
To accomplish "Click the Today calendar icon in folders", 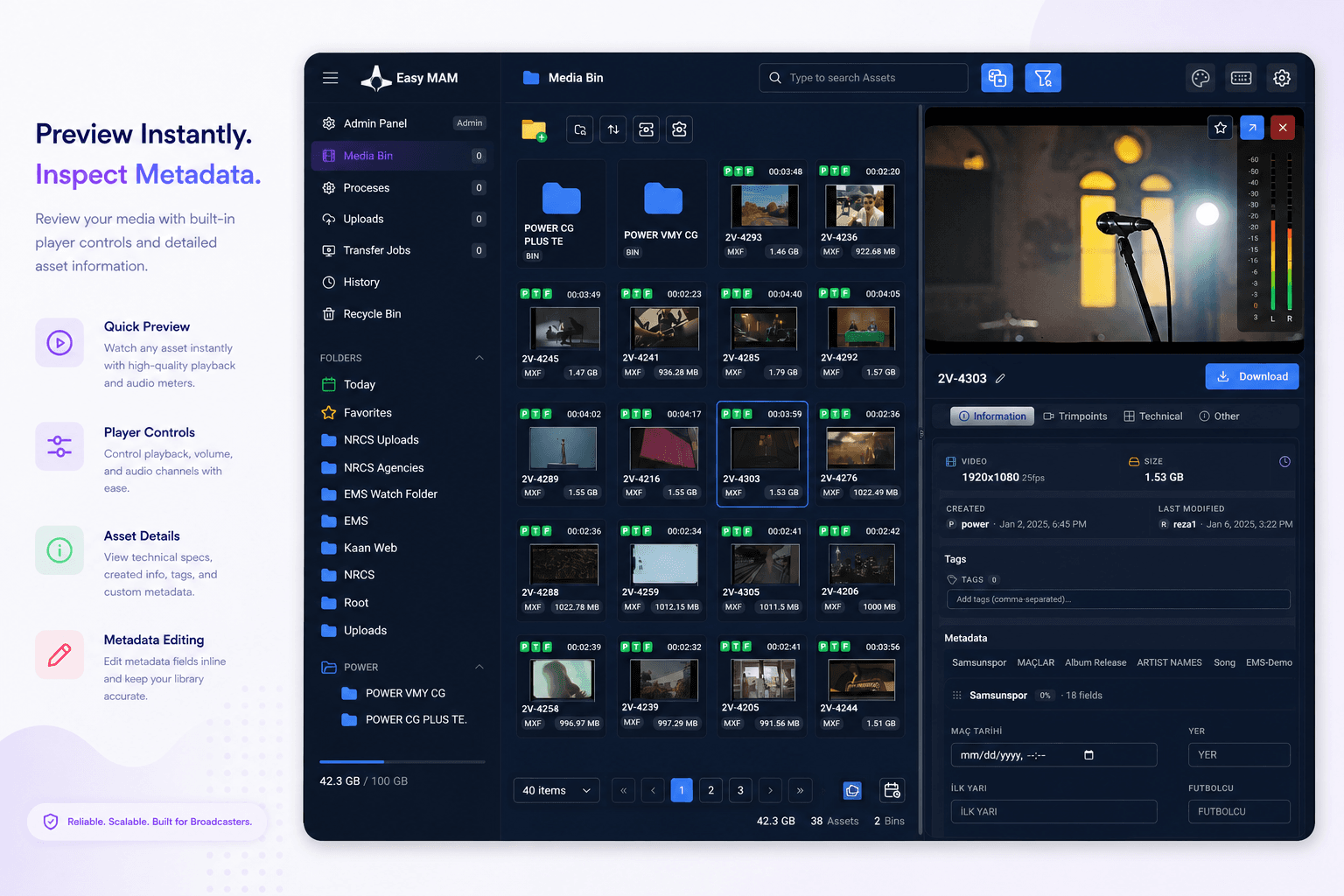I will point(329,384).
